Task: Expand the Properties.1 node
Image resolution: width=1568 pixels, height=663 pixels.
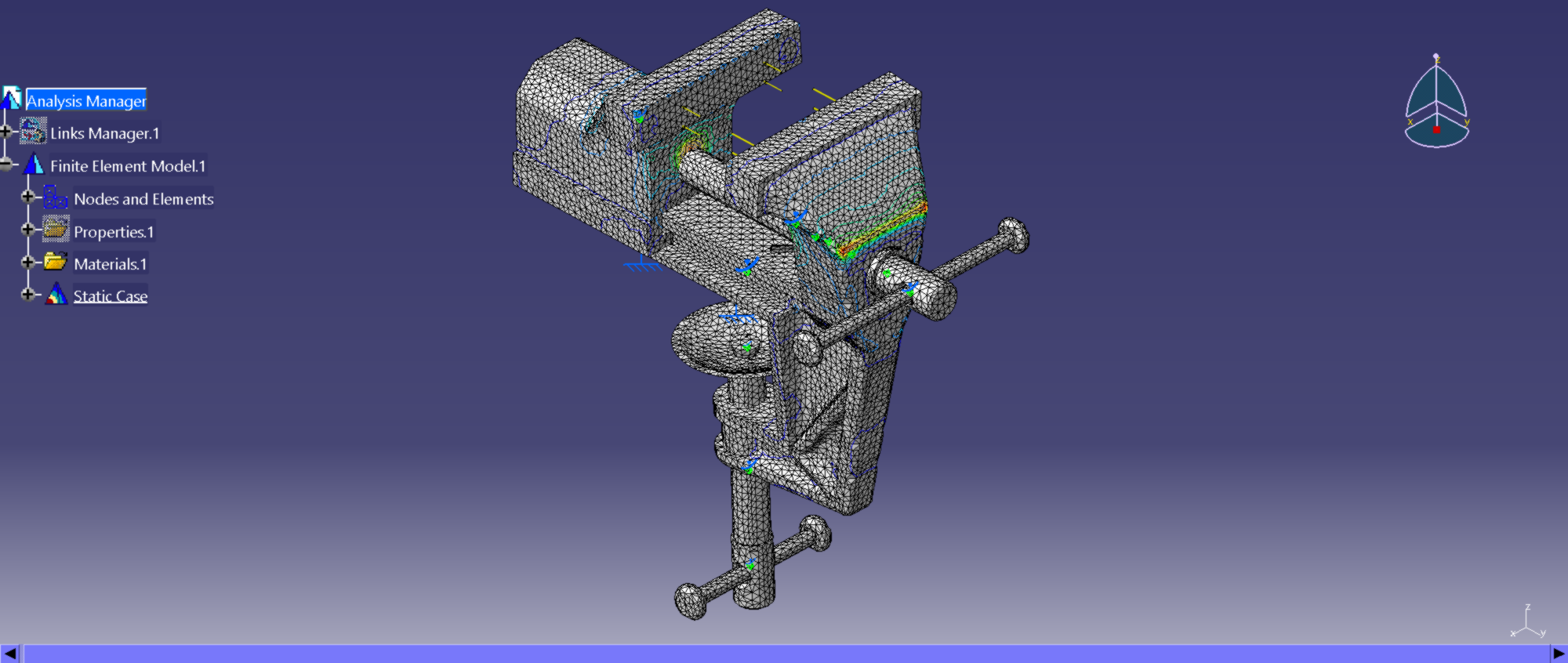Action: (28, 230)
